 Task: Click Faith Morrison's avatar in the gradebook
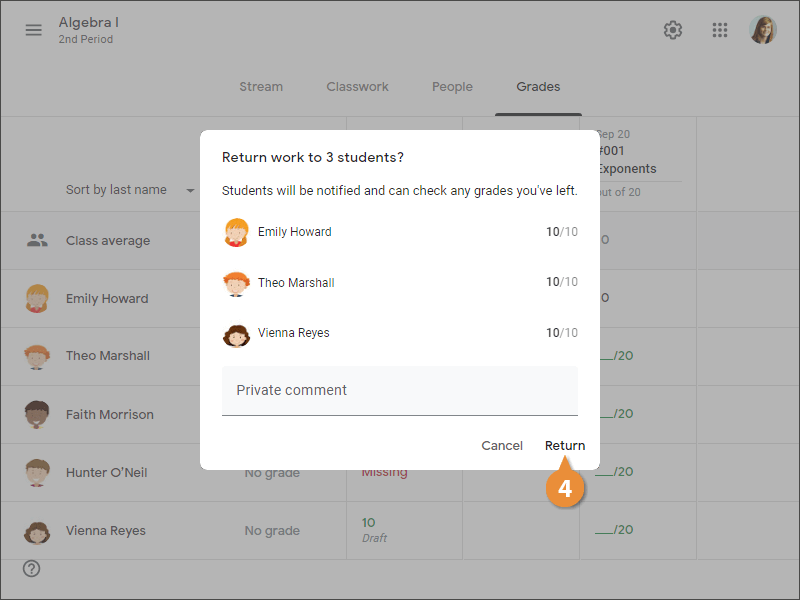[37, 414]
